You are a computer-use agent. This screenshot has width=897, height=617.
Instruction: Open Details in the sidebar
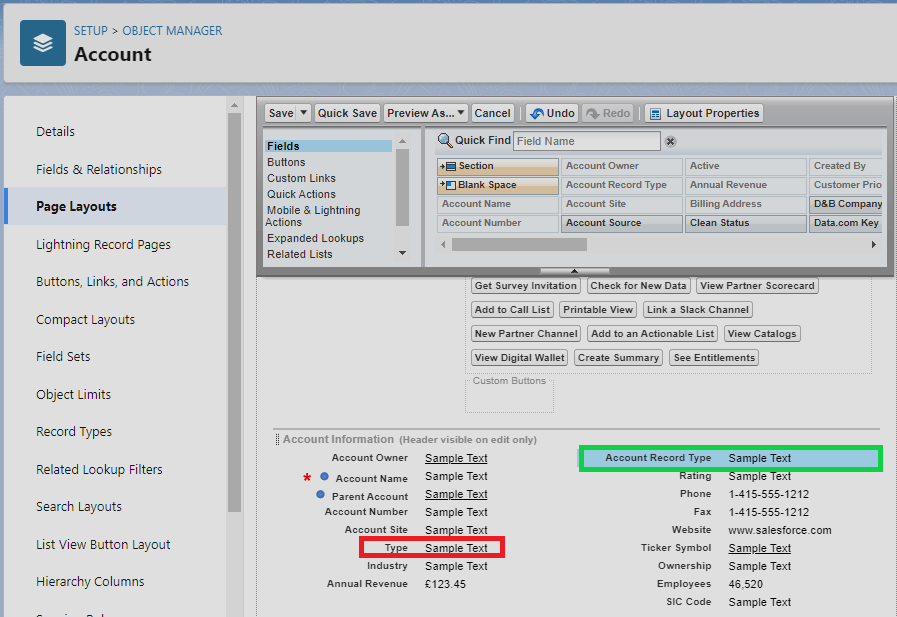click(x=55, y=132)
